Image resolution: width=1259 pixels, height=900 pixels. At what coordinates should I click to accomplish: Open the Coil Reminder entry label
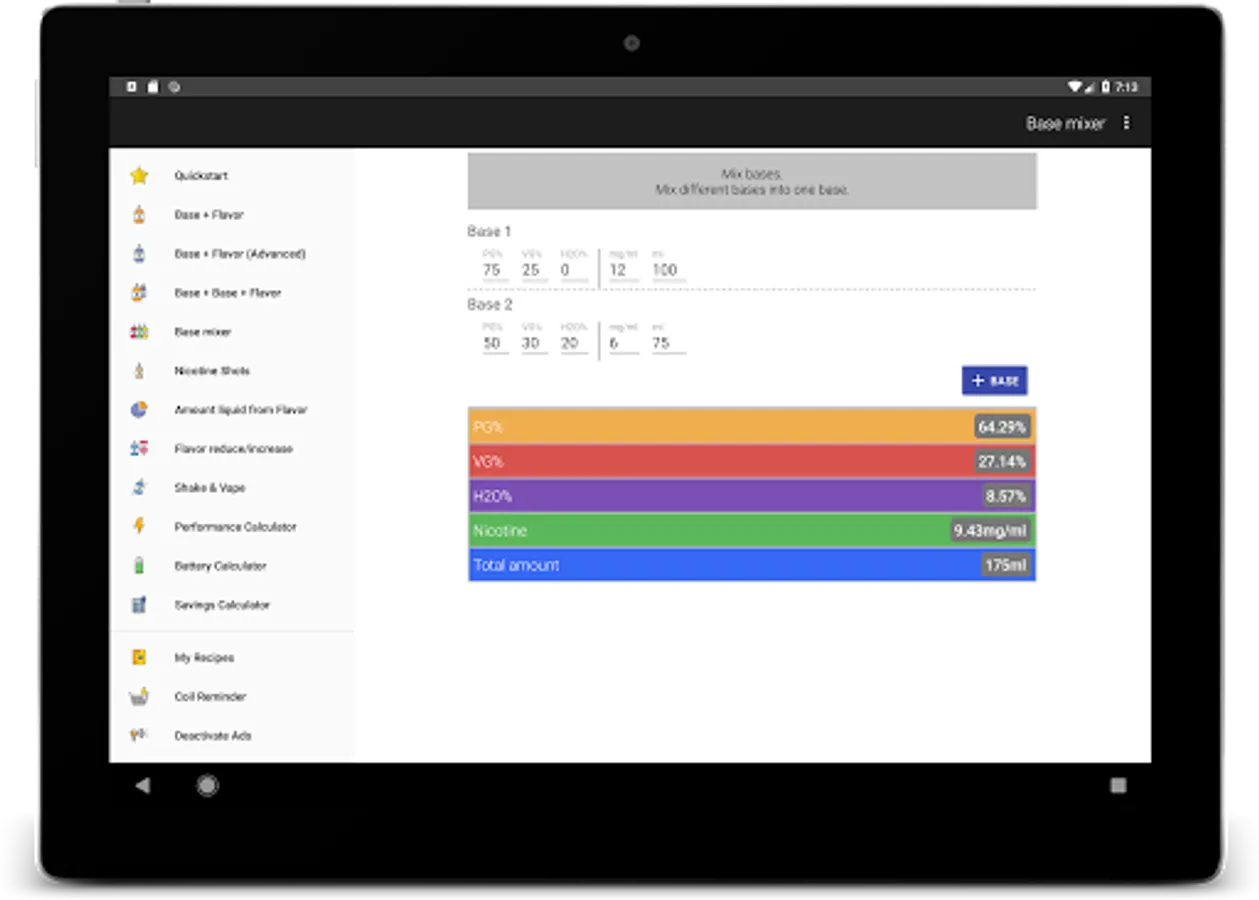210,697
